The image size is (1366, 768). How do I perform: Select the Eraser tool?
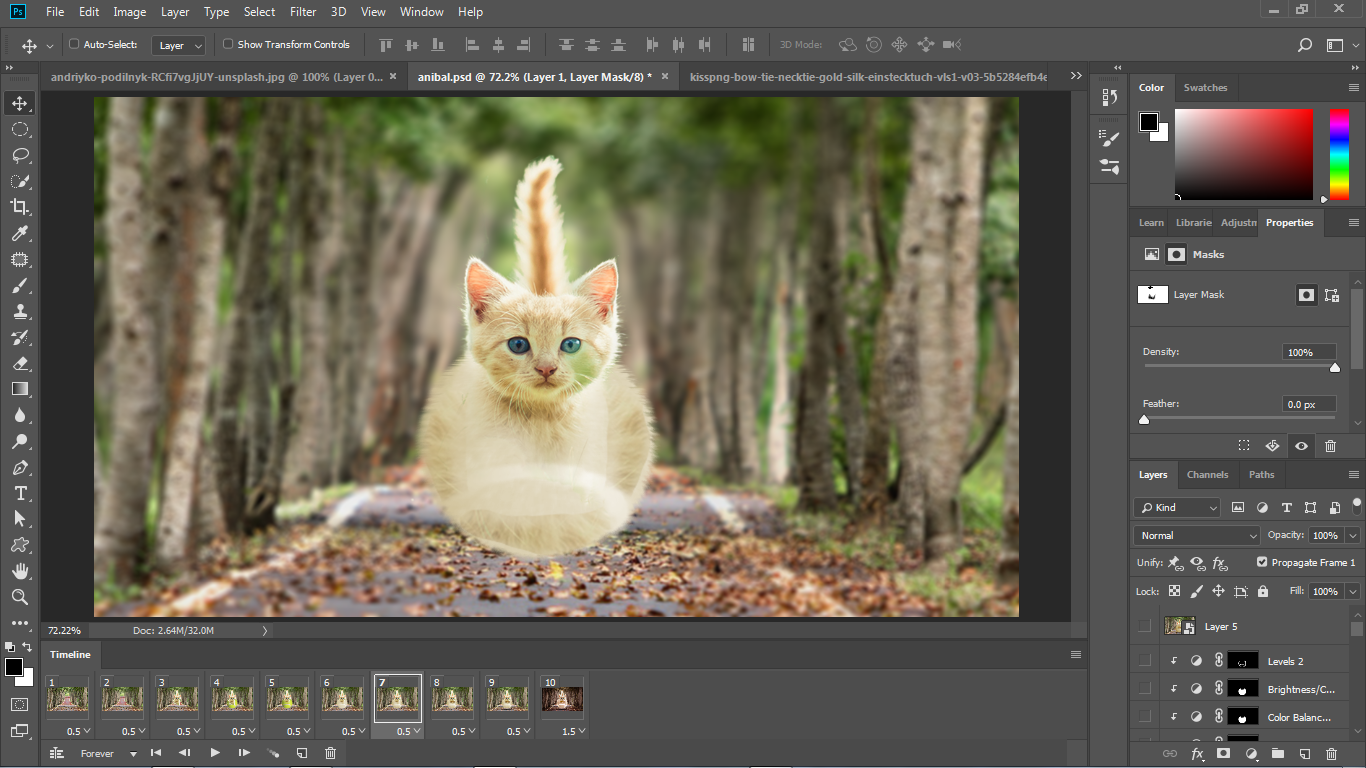(x=20, y=363)
